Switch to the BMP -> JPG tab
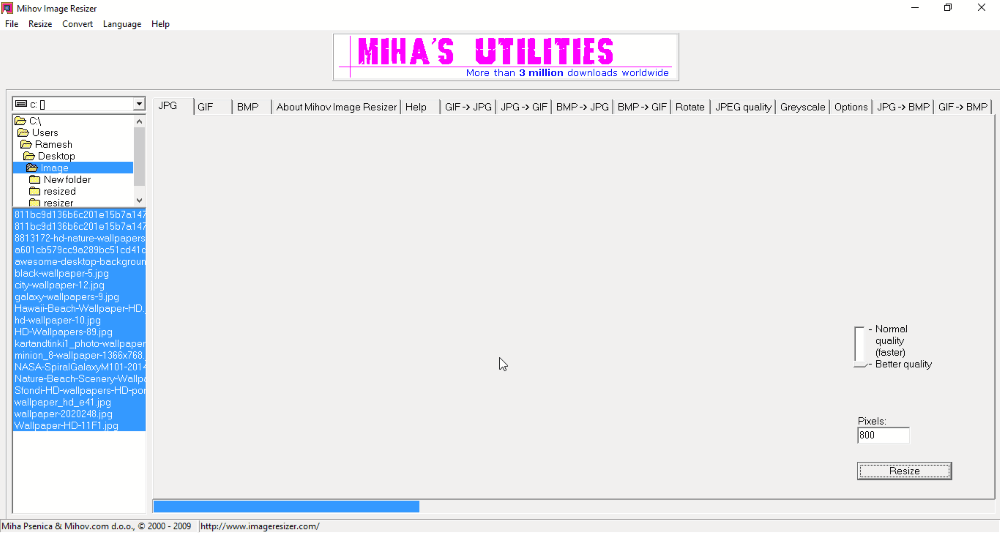The height and width of the screenshot is (533, 1000). (x=582, y=107)
